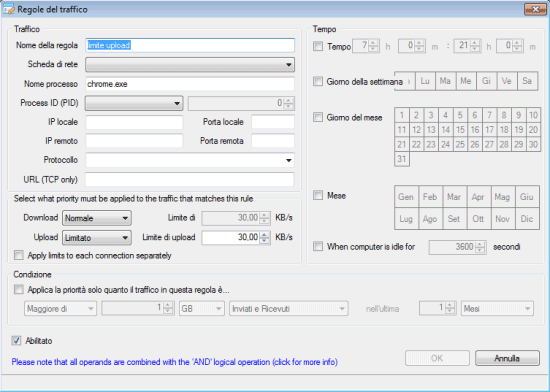The height and width of the screenshot is (392, 550).
Task: Click the nell'ultima quantity spinner
Action: [437, 309]
